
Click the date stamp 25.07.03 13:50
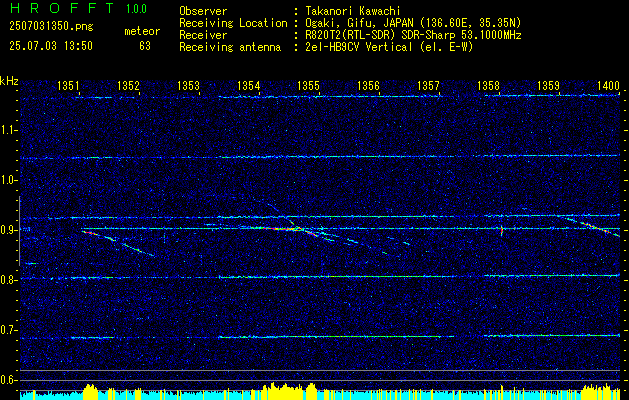51,46
